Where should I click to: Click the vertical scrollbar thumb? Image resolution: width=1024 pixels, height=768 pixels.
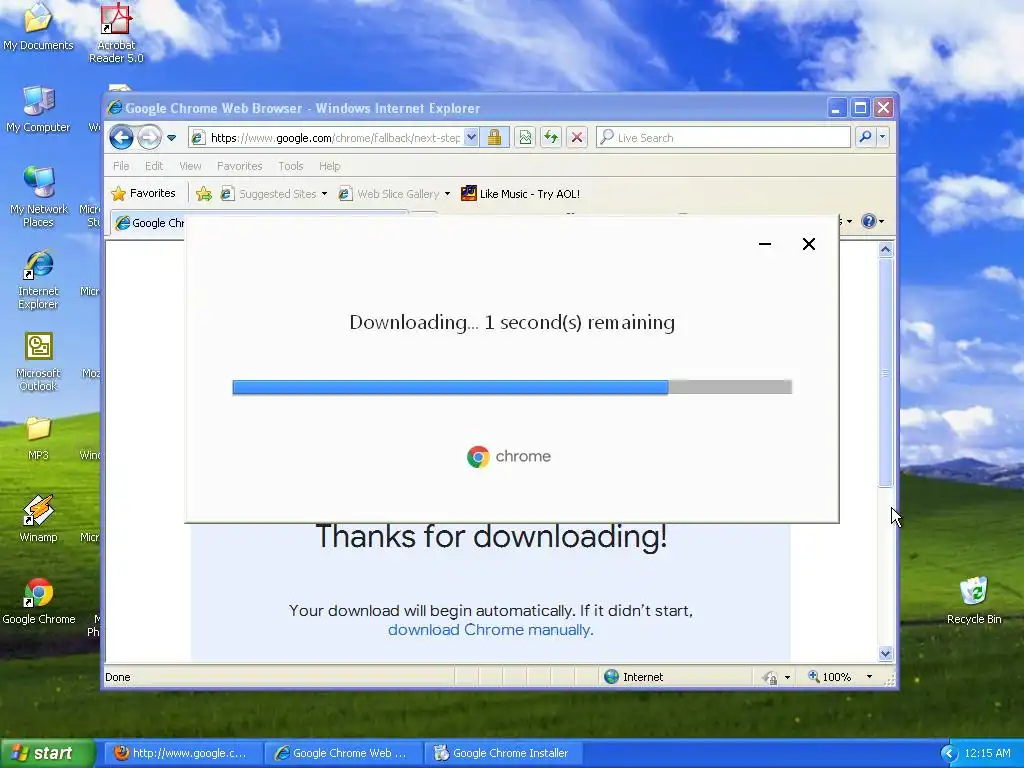(x=886, y=372)
